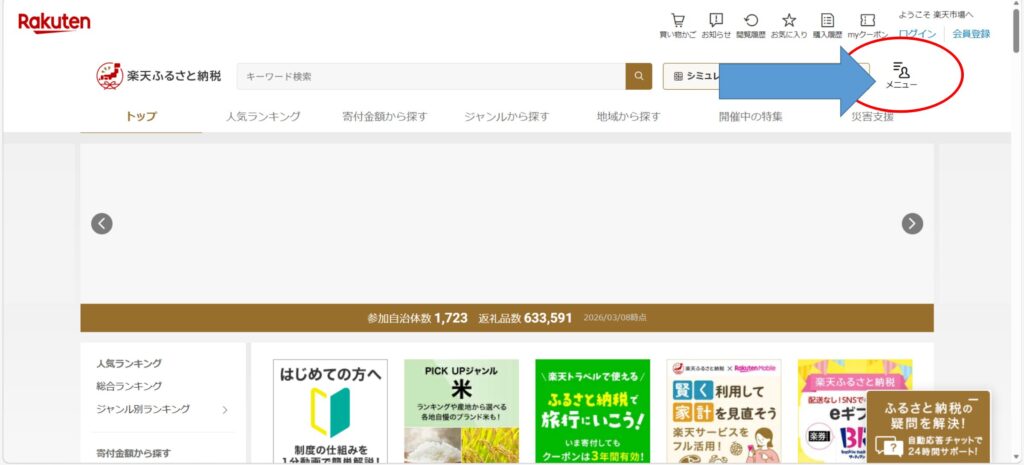The image size is (1024, 465).
Task: Click the 会員登録 link
Action: tap(971, 34)
